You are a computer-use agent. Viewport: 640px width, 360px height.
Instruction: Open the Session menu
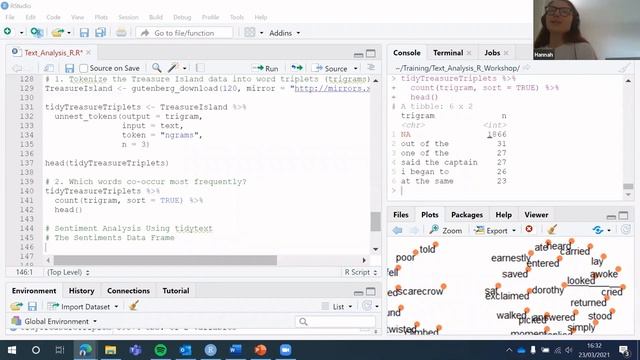click(129, 17)
